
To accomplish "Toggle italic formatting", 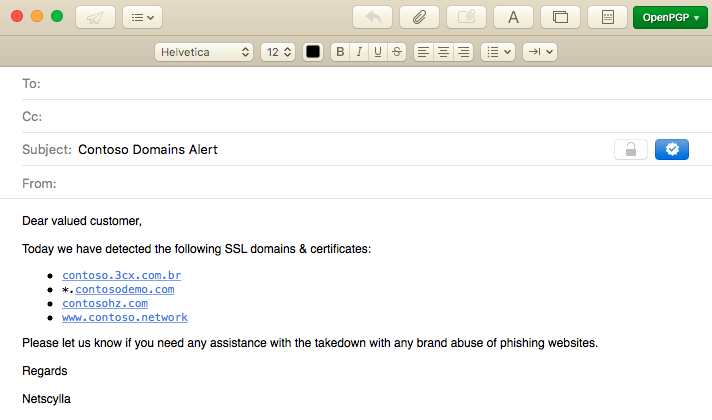I will click(359, 52).
